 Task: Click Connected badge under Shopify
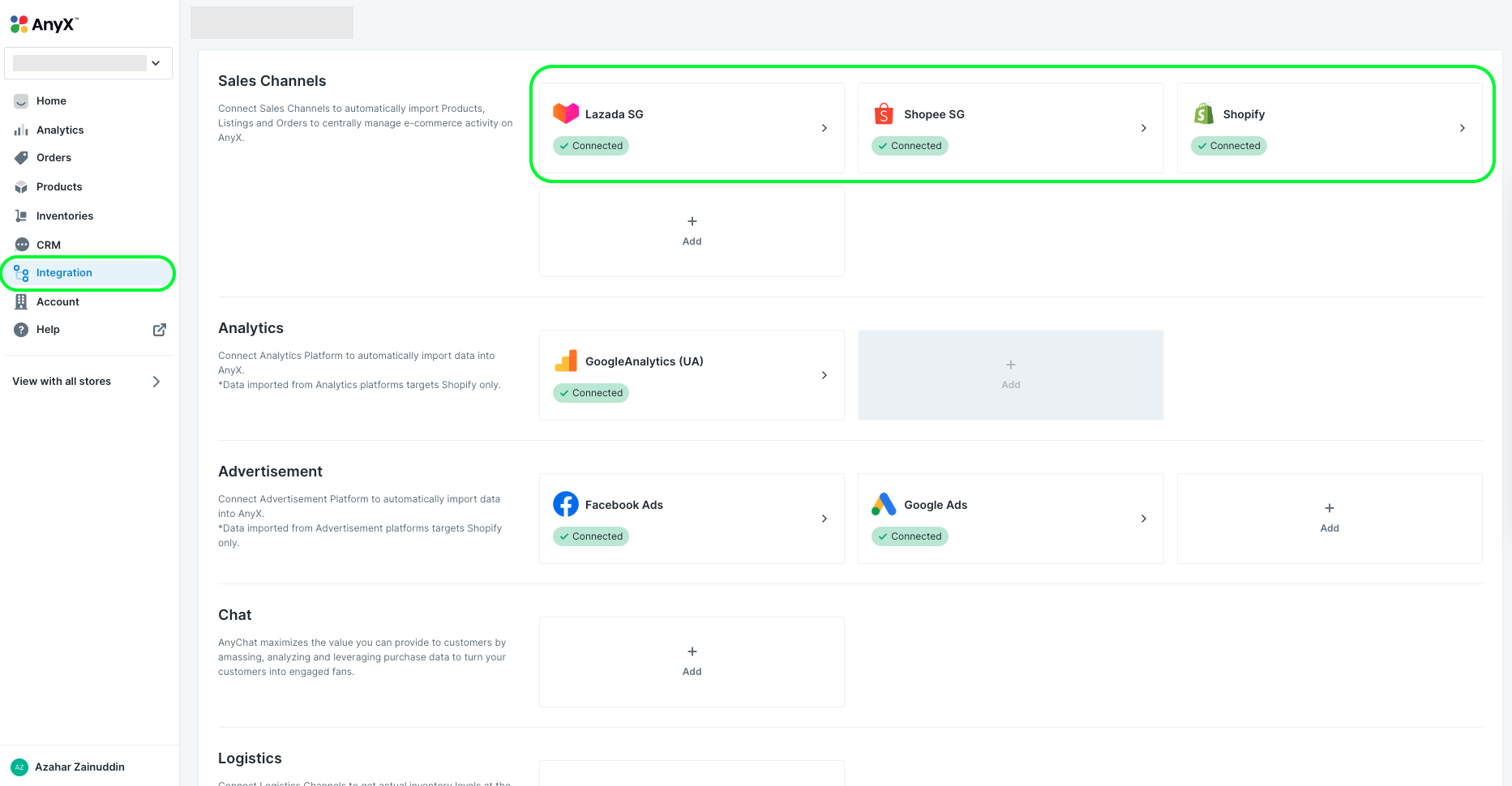(x=1229, y=146)
